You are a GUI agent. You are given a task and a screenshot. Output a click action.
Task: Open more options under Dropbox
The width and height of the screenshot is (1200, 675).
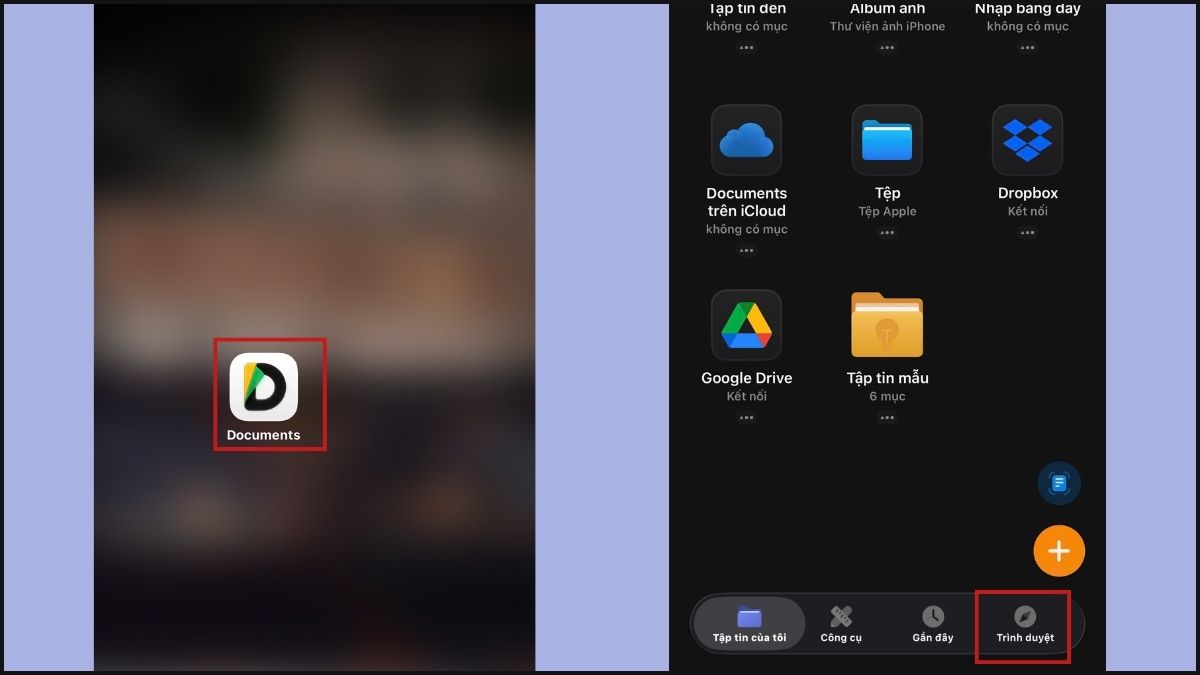[1027, 233]
